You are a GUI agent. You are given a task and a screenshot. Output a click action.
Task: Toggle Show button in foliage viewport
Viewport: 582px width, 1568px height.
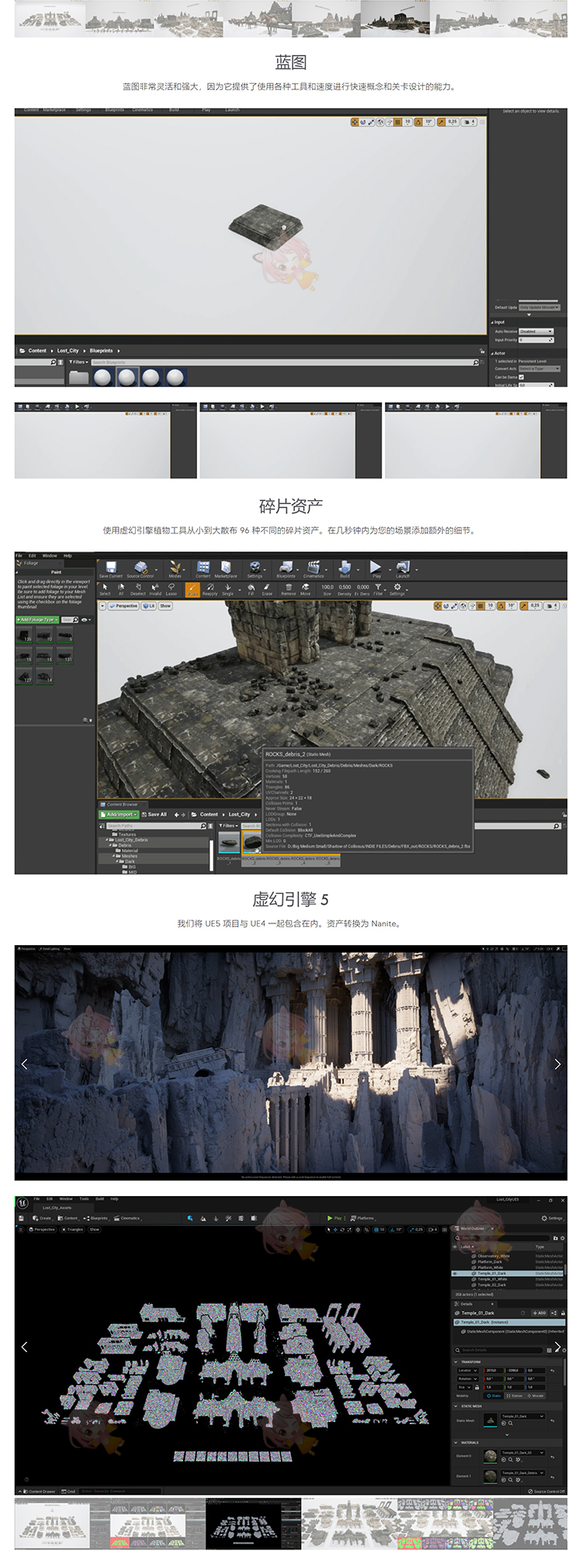point(165,606)
